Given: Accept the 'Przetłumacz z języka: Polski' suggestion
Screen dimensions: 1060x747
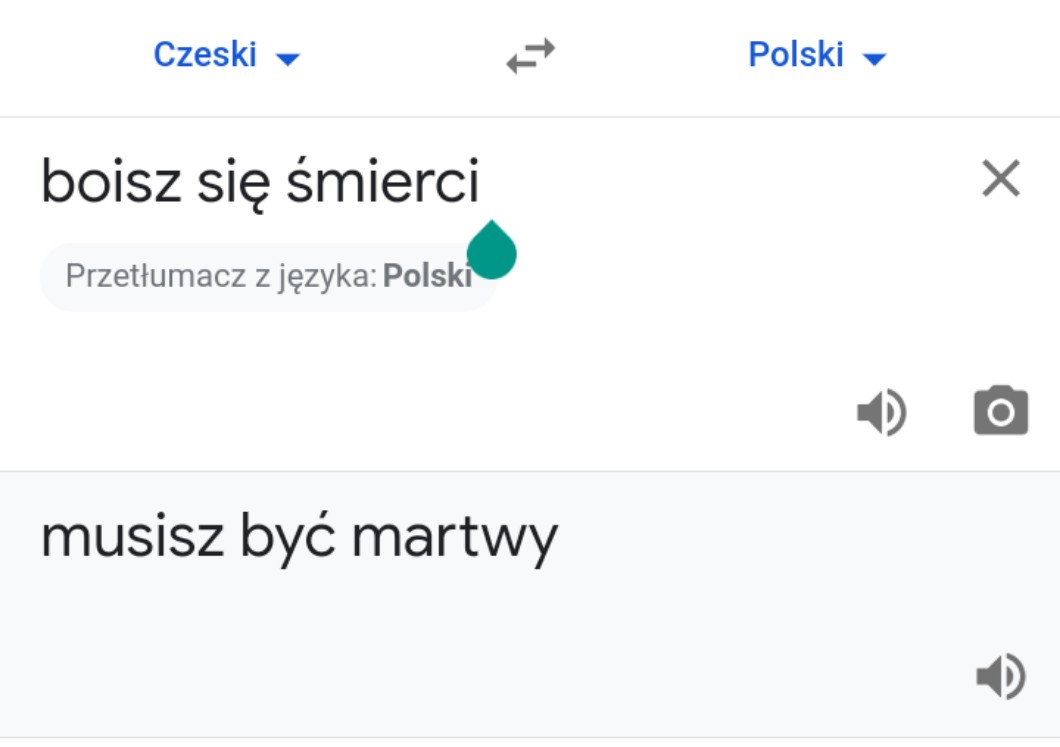Looking at the screenshot, I should [267, 276].
